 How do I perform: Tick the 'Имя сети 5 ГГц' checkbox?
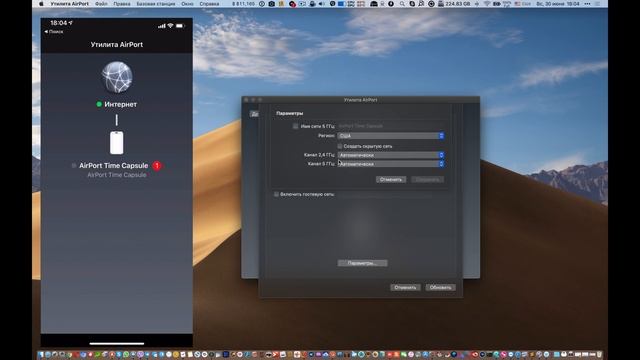[295, 126]
